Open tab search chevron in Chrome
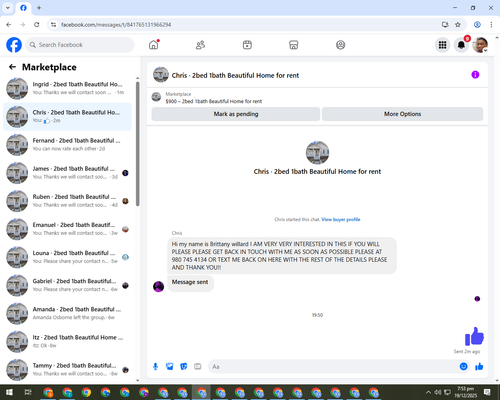This screenshot has width=500, height=400. (8, 8)
